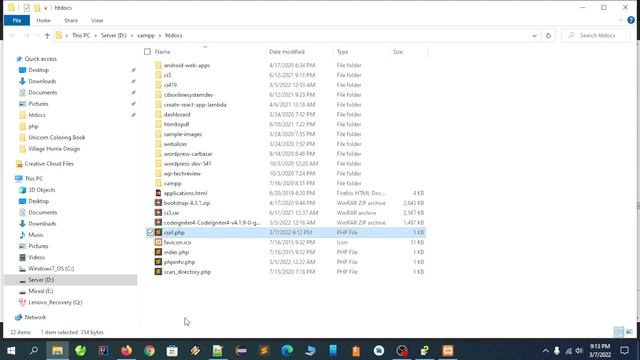Screen dimensions: 640x360
Task: Click the Back navigation arrow
Action: coord(13,36)
